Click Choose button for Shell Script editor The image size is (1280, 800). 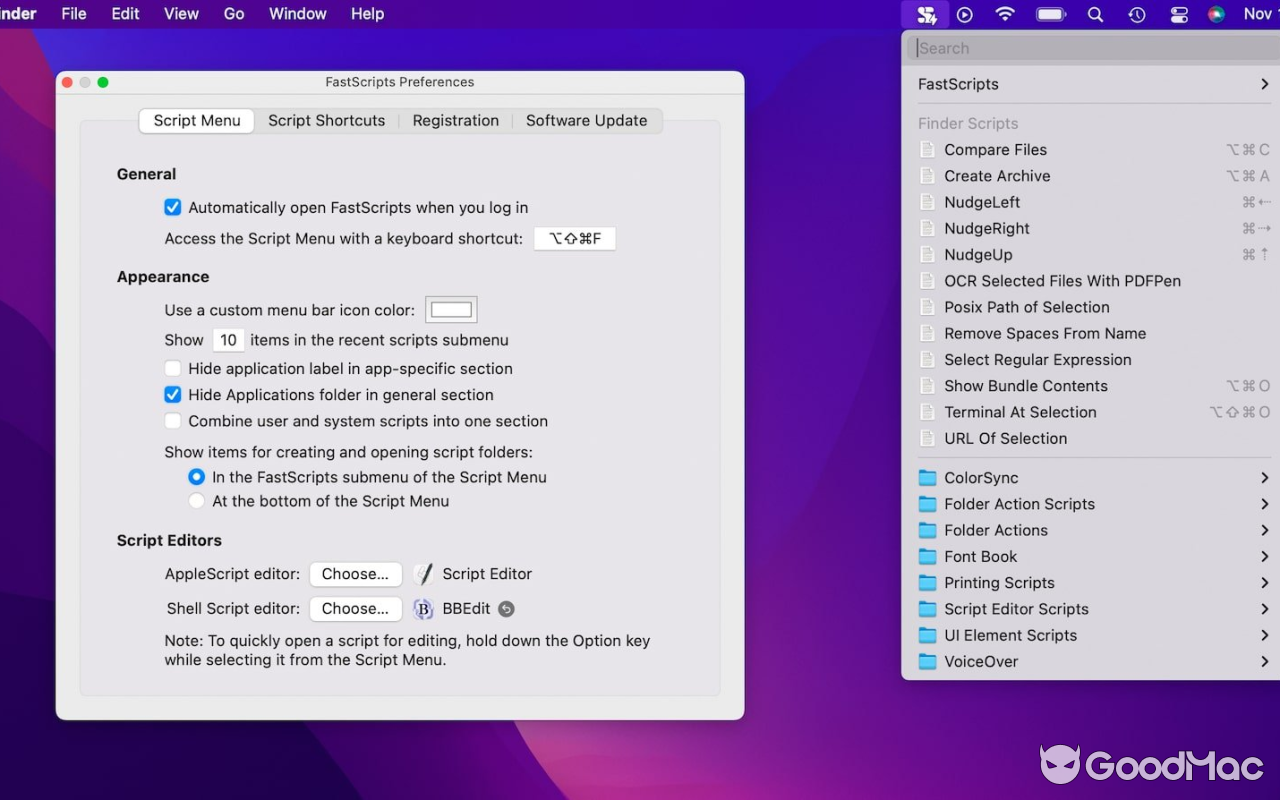[x=355, y=609]
